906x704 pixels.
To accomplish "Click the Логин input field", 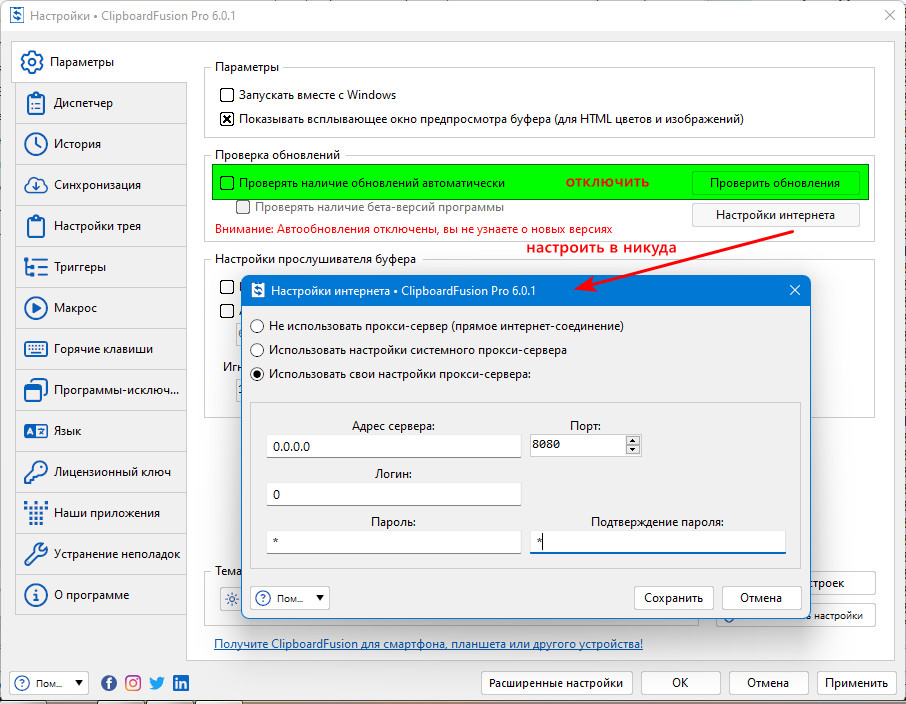I will 393,495.
